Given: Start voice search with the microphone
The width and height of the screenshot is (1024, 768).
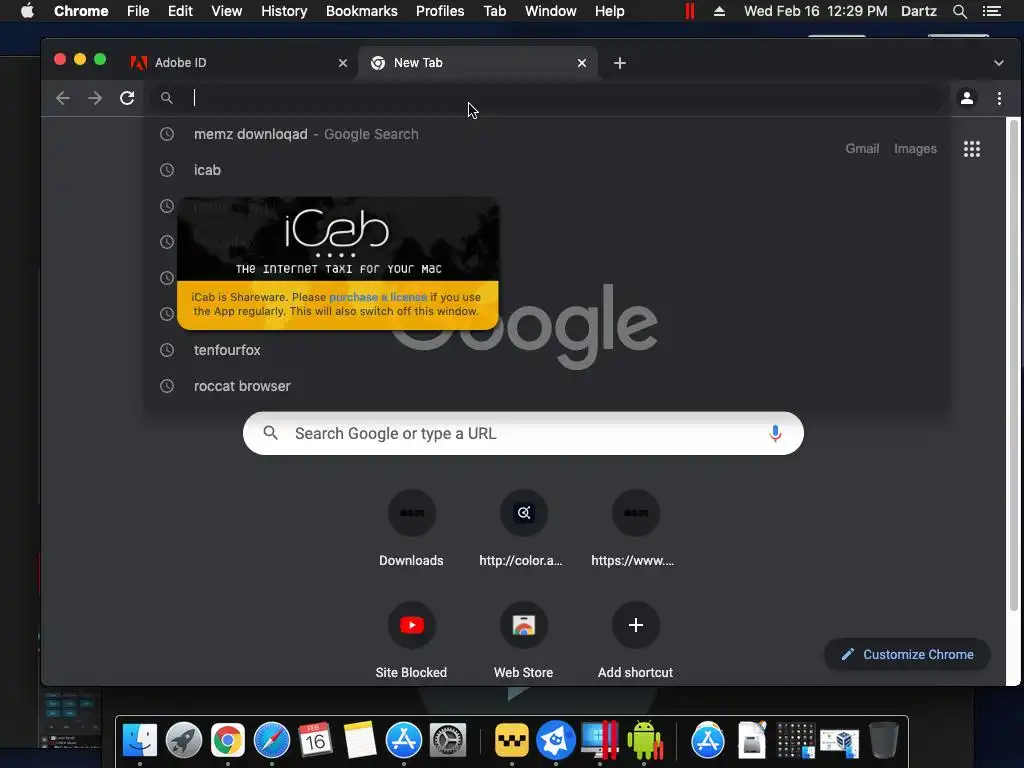Looking at the screenshot, I should coord(775,434).
